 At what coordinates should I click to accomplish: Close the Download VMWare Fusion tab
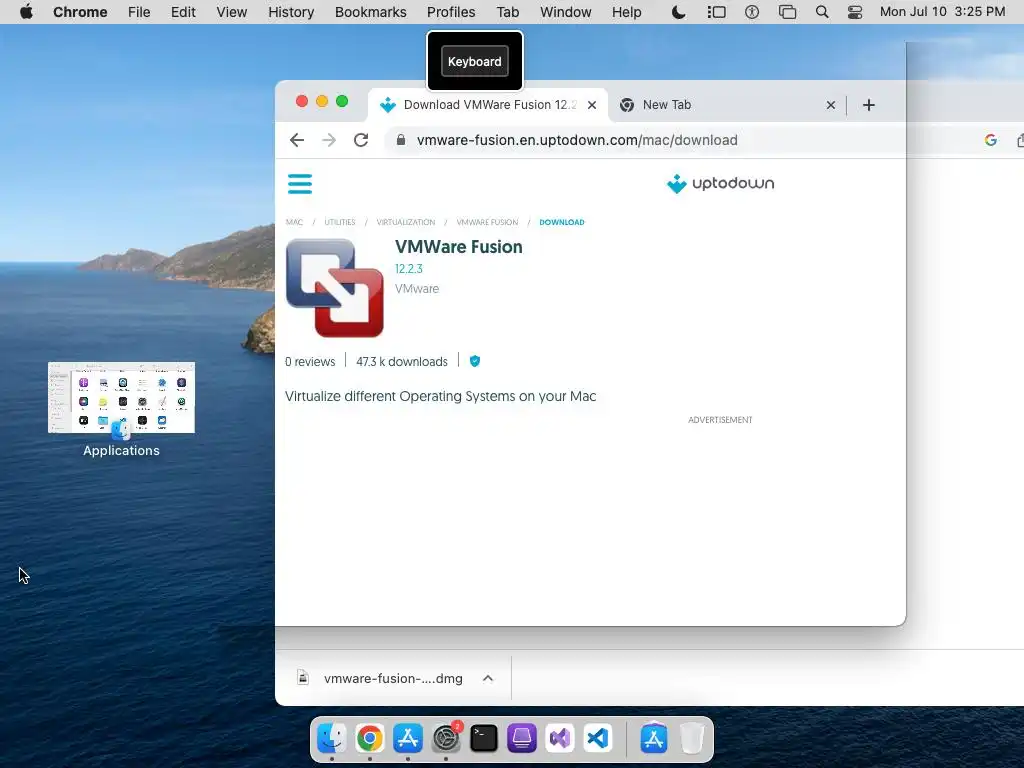tap(592, 105)
